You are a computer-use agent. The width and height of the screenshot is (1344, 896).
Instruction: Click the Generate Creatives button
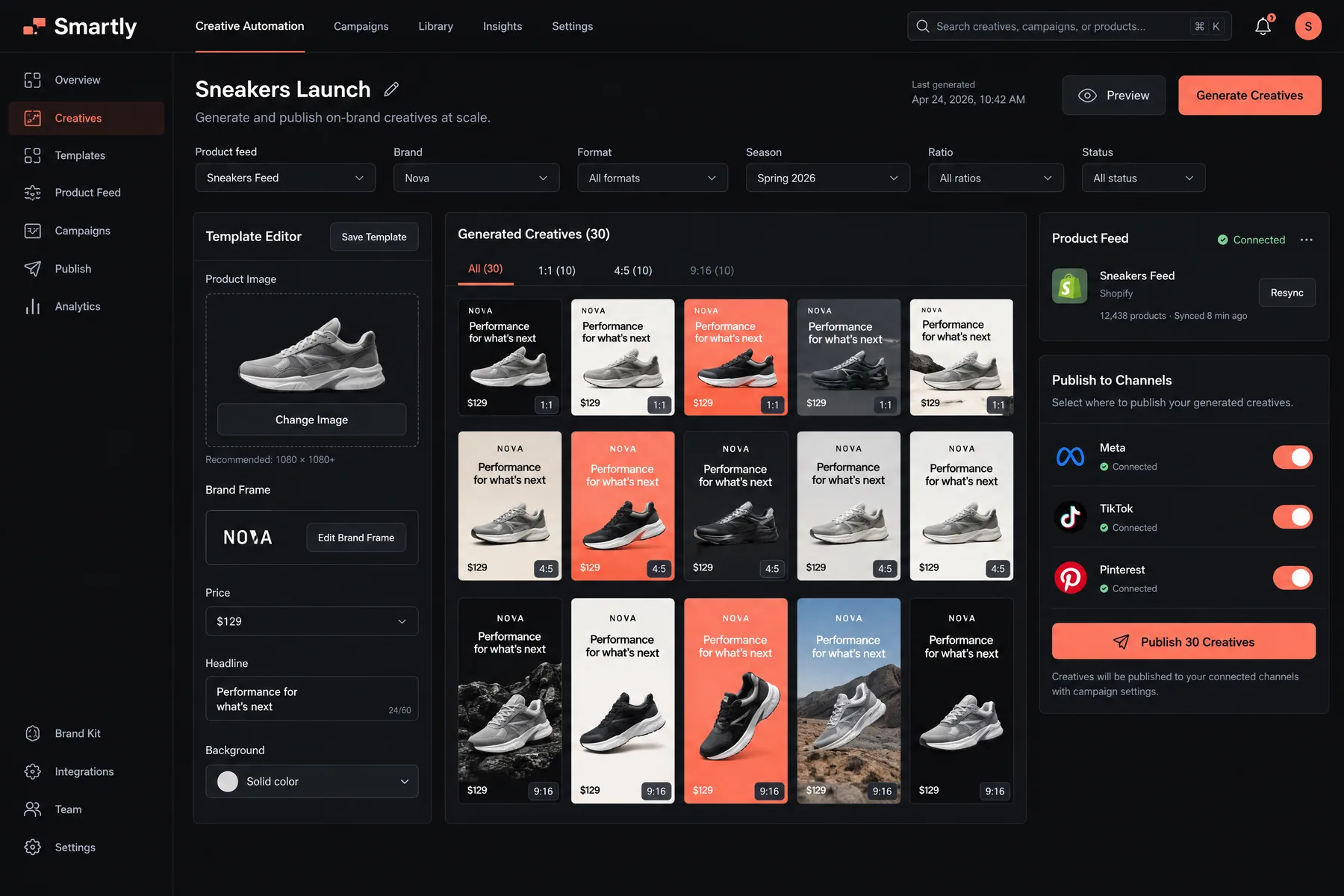(x=1249, y=96)
